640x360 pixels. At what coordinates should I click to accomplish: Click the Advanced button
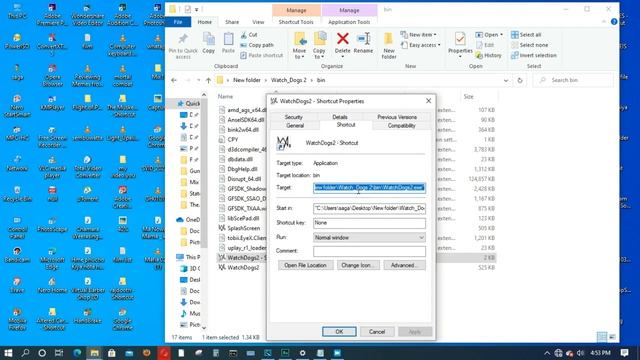pos(404,265)
